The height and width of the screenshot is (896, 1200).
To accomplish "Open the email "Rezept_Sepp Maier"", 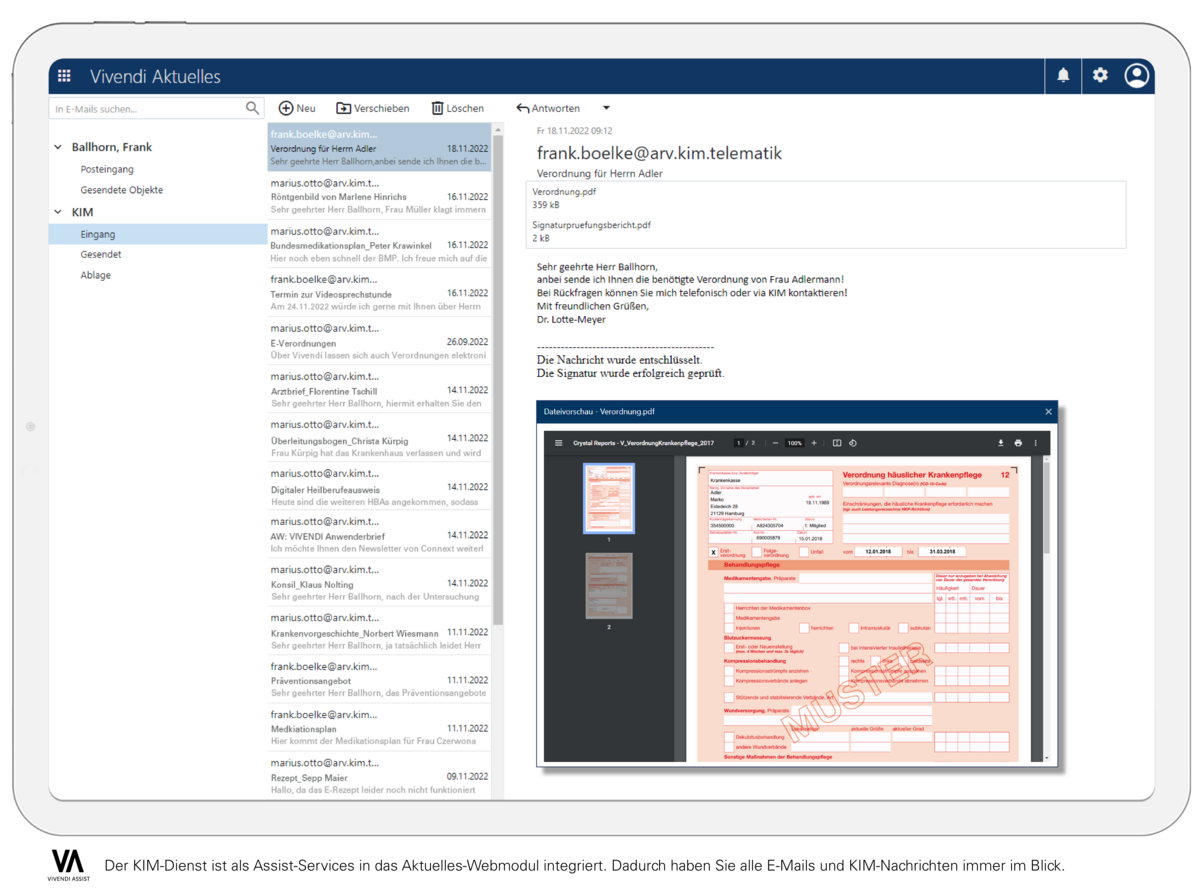I will 380,777.
